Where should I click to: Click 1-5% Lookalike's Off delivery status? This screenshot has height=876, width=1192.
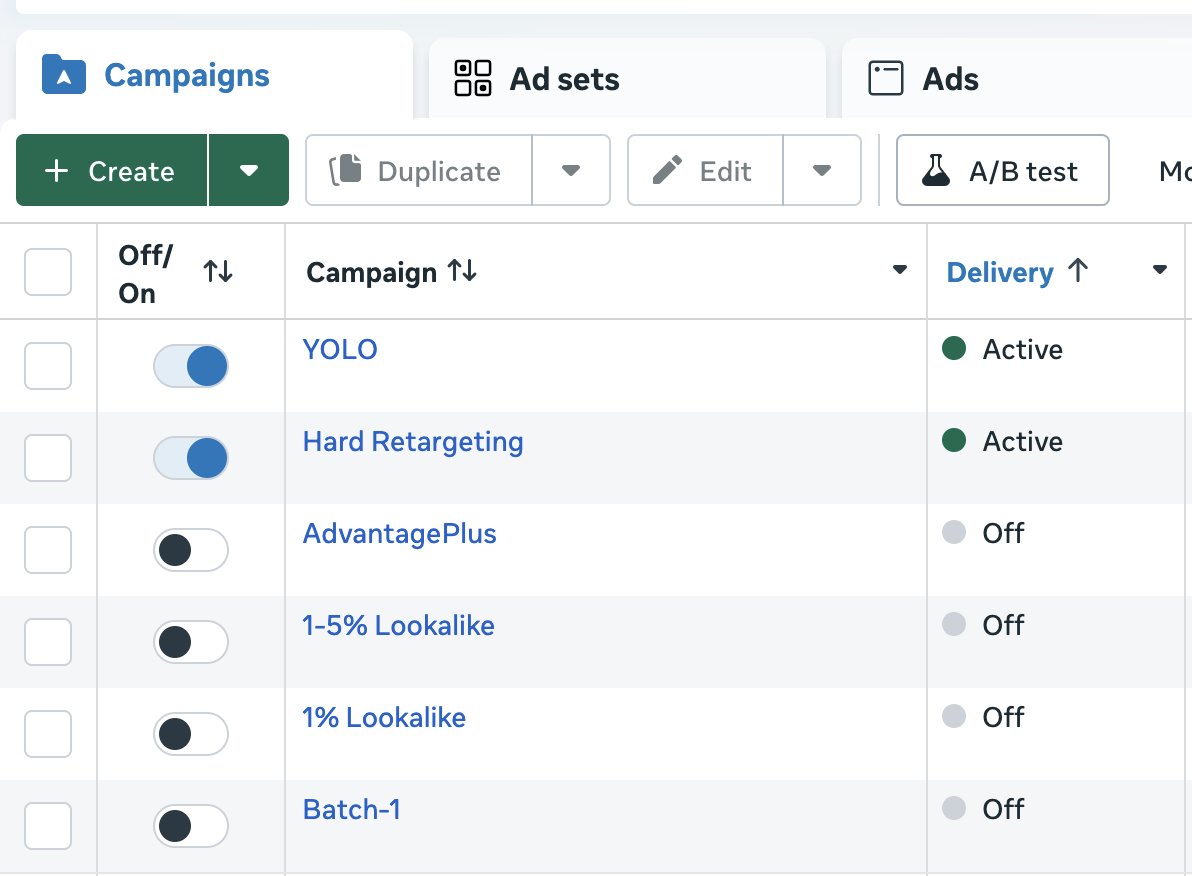click(983, 625)
